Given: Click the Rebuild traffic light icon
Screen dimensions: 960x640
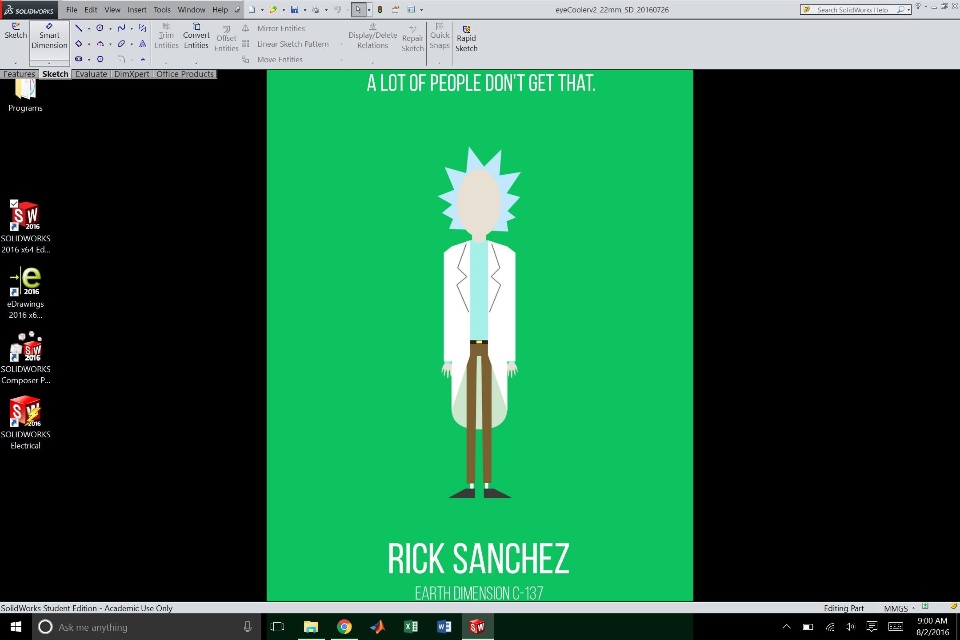Looking at the screenshot, I should click(x=380, y=9).
